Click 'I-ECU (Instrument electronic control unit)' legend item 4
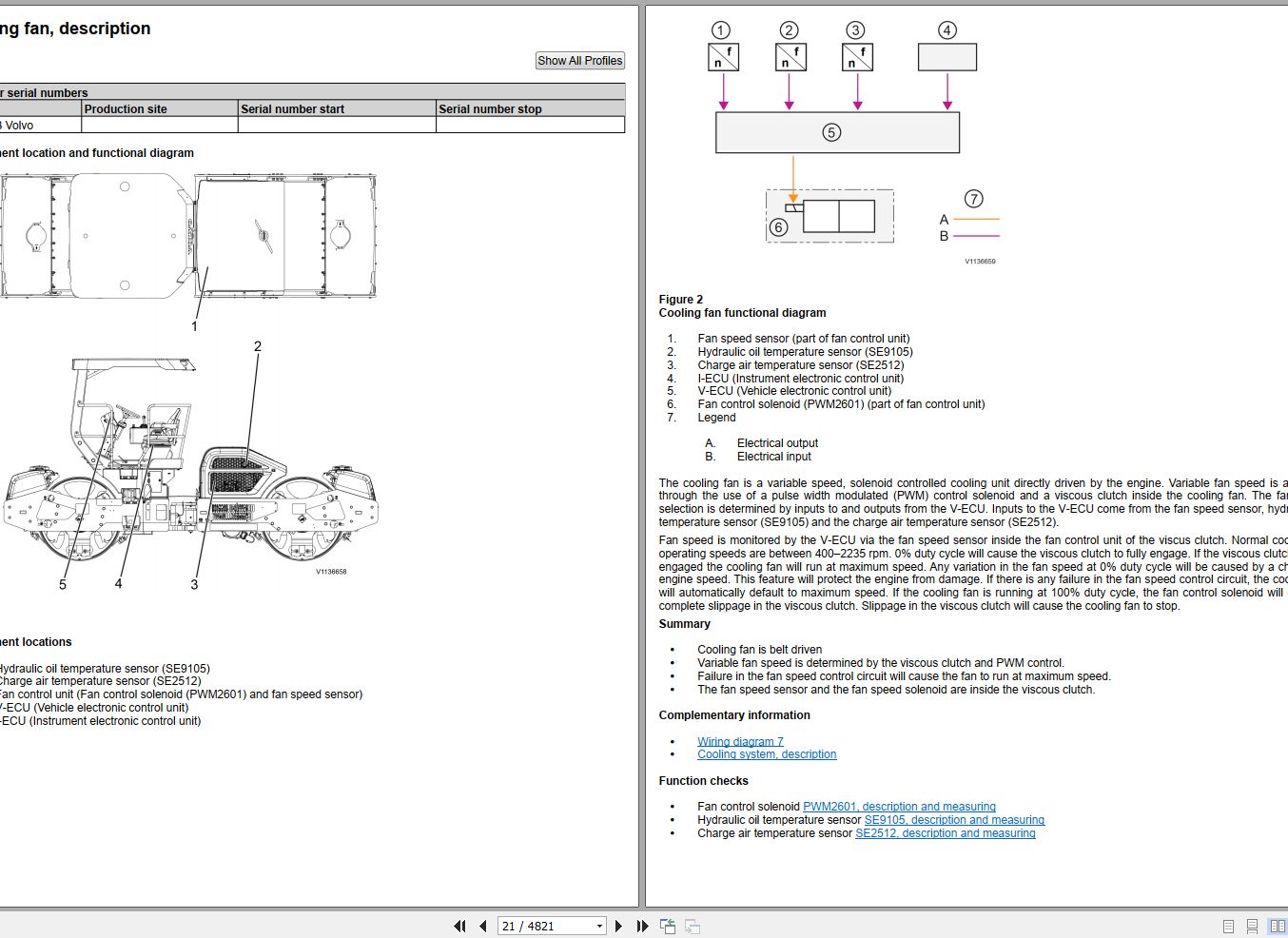 pos(801,379)
